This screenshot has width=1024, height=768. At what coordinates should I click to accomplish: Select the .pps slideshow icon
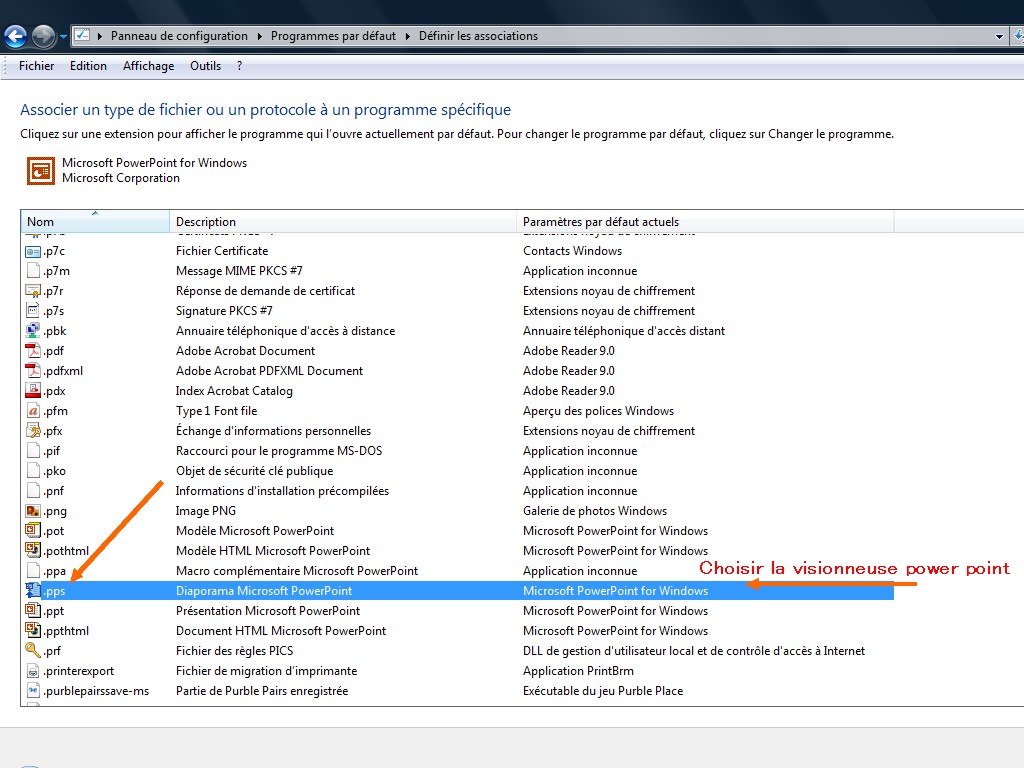(x=33, y=591)
